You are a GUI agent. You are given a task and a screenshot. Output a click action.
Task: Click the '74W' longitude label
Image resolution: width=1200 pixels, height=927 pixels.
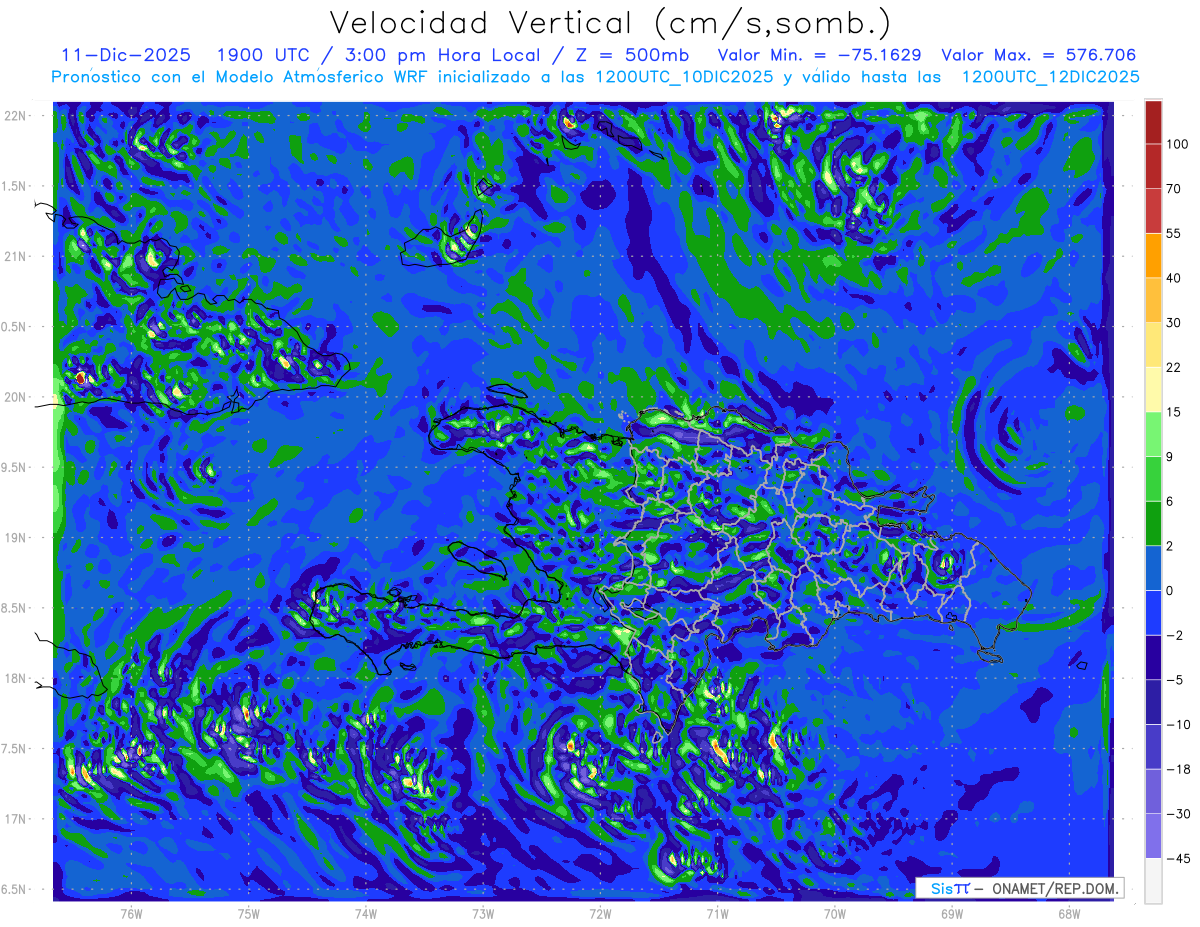366,912
